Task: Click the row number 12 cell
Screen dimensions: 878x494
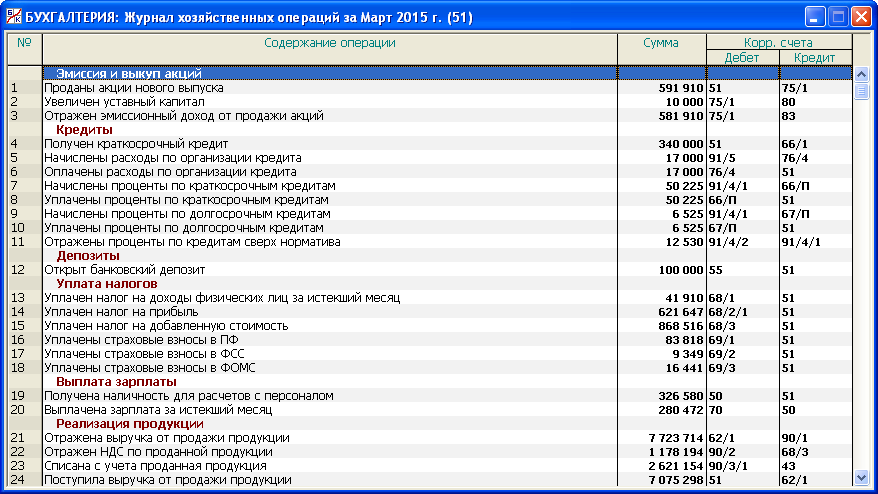Action: pyautogui.click(x=25, y=270)
